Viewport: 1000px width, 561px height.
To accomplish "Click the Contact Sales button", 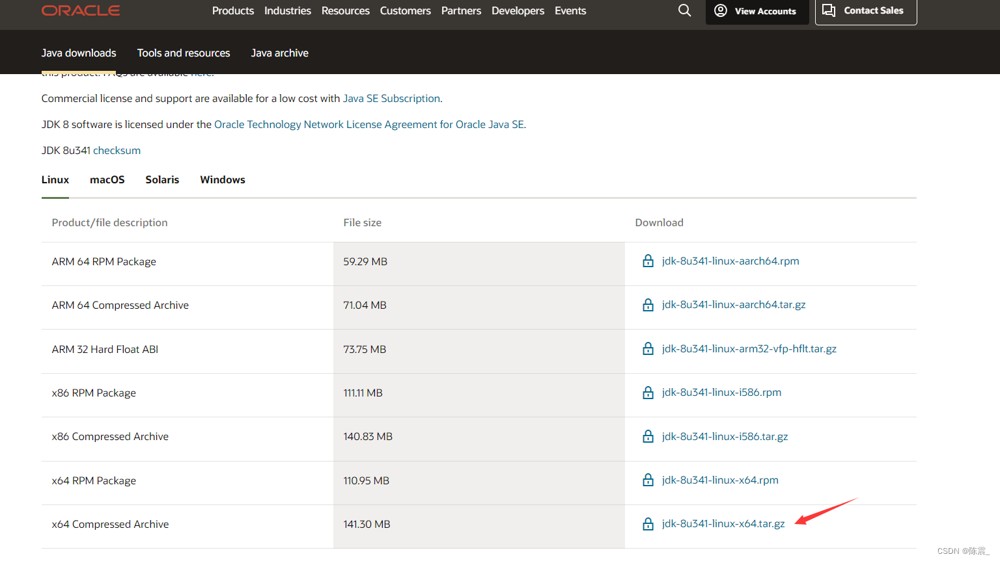I will pyautogui.click(x=866, y=11).
